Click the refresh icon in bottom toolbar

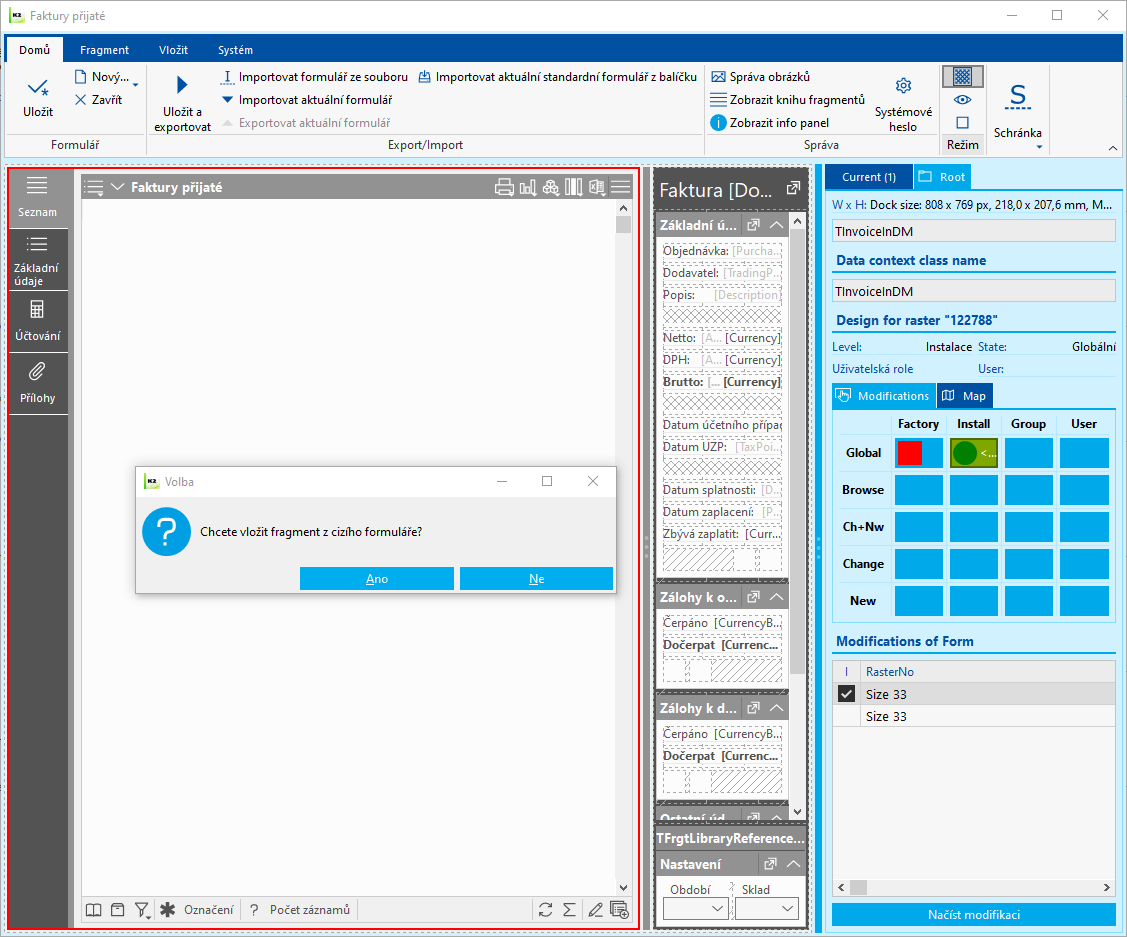pos(546,910)
